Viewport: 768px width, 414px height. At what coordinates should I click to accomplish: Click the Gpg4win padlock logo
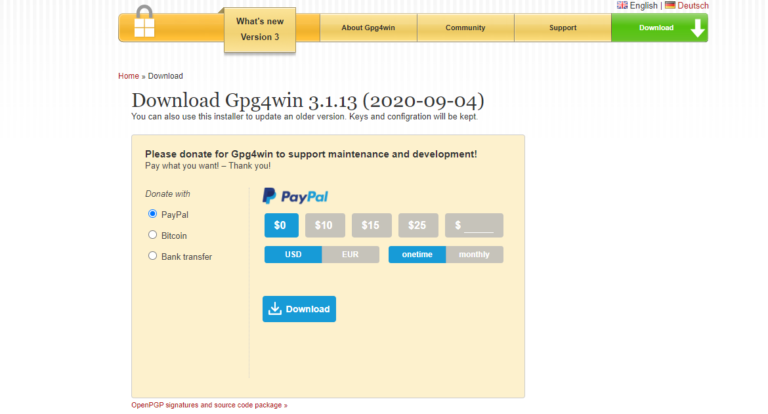[x=144, y=22]
